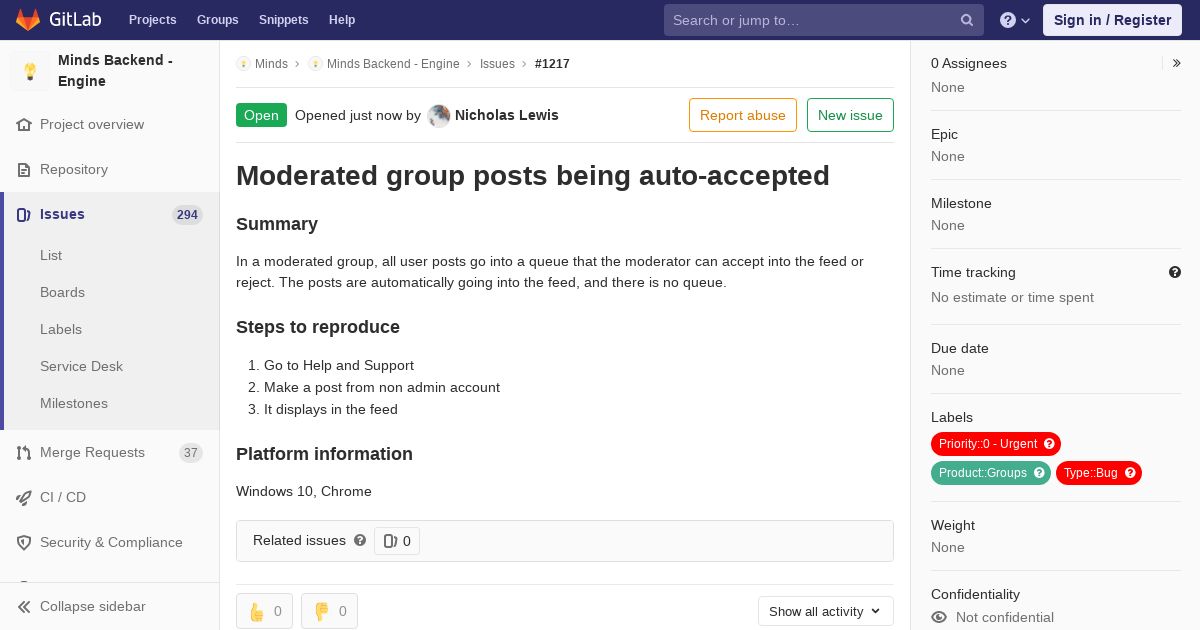Click the Issues count badge 294
The image size is (1200, 630).
point(187,215)
